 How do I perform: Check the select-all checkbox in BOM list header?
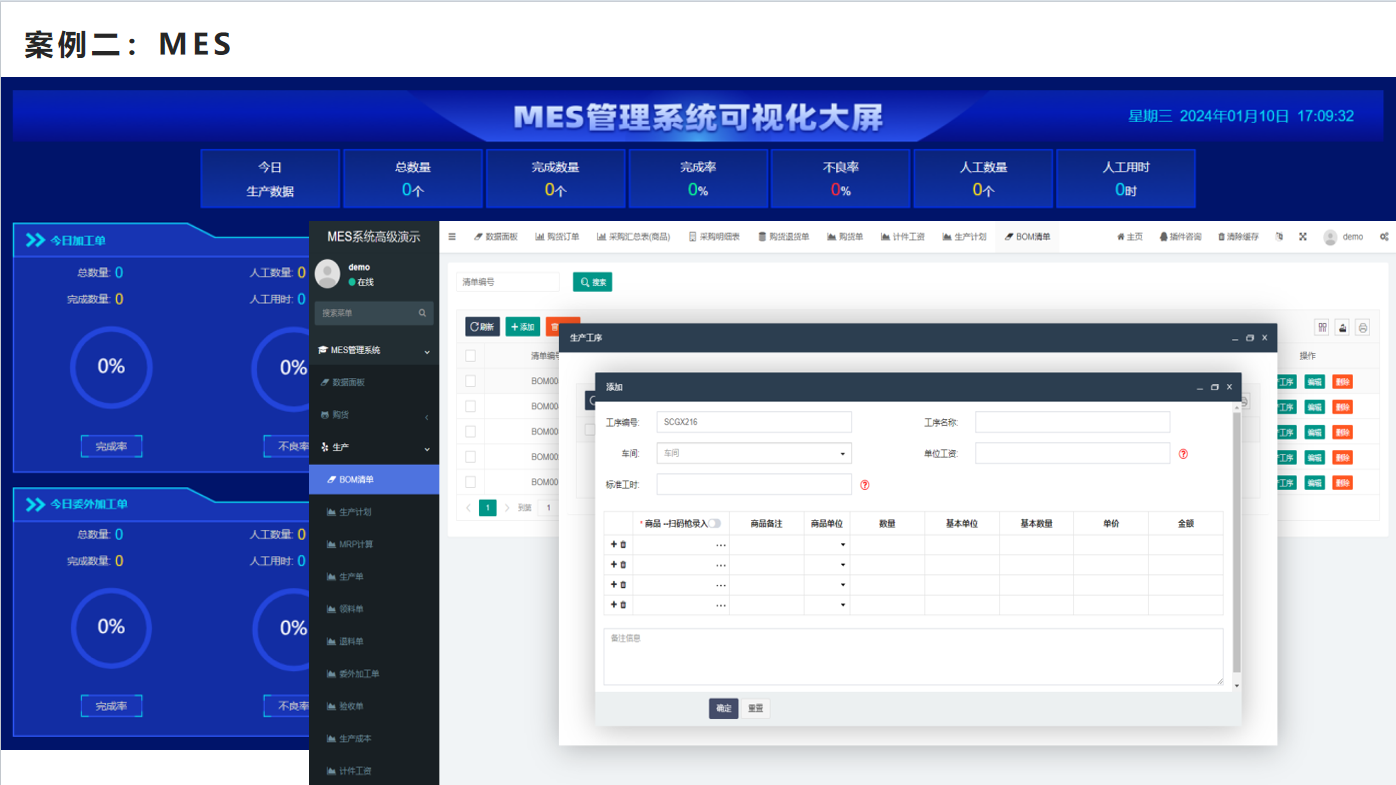tap(470, 354)
